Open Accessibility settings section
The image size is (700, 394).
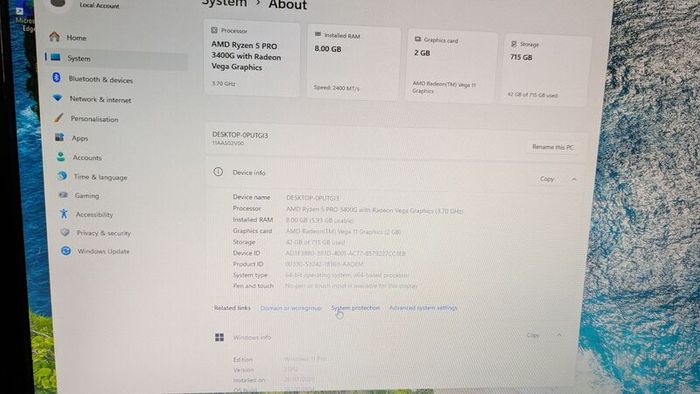point(94,215)
